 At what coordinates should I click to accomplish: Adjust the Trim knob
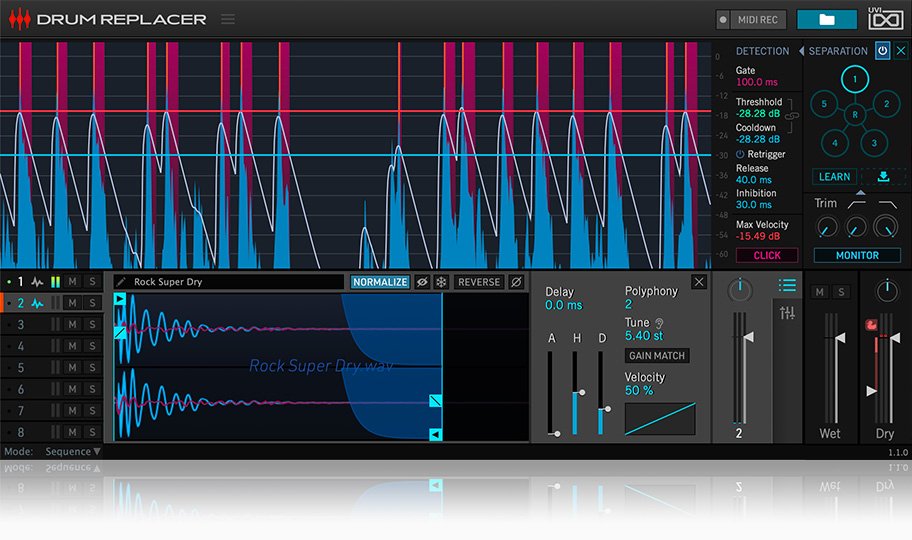pyautogui.click(x=826, y=227)
